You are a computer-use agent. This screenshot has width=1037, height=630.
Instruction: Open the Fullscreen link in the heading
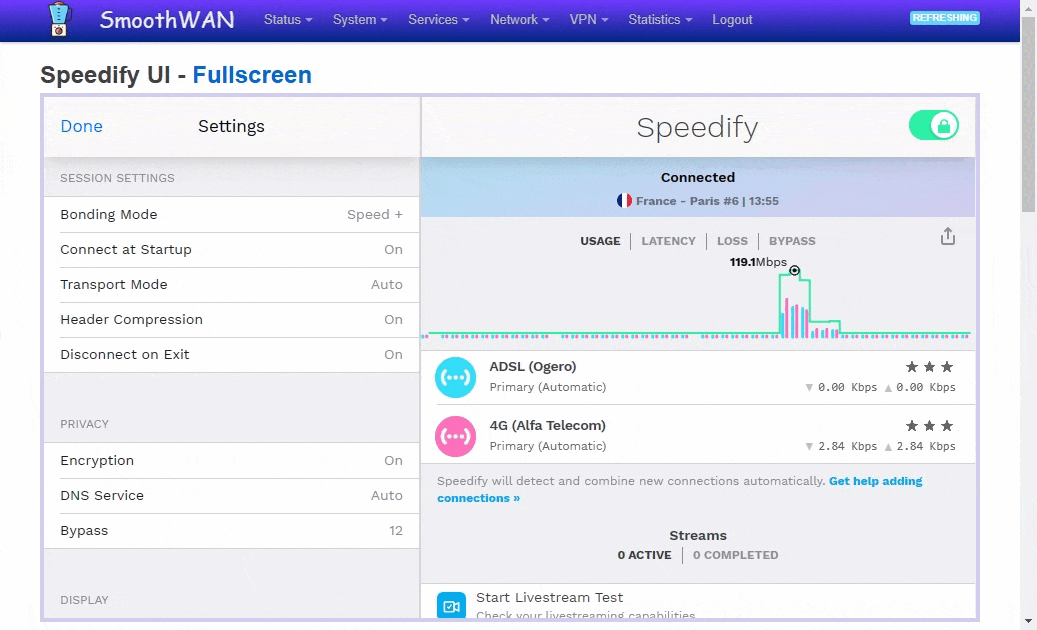252,75
